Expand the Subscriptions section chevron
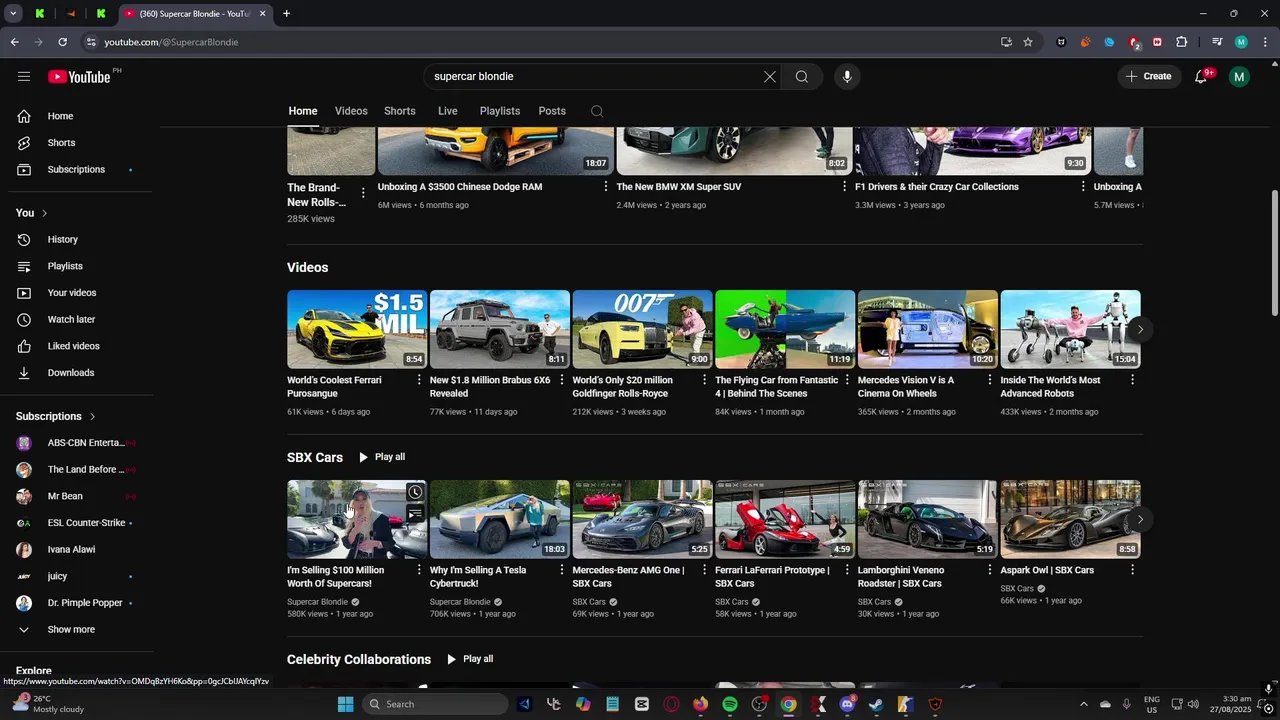Screen dimensions: 1280x720 92,416
